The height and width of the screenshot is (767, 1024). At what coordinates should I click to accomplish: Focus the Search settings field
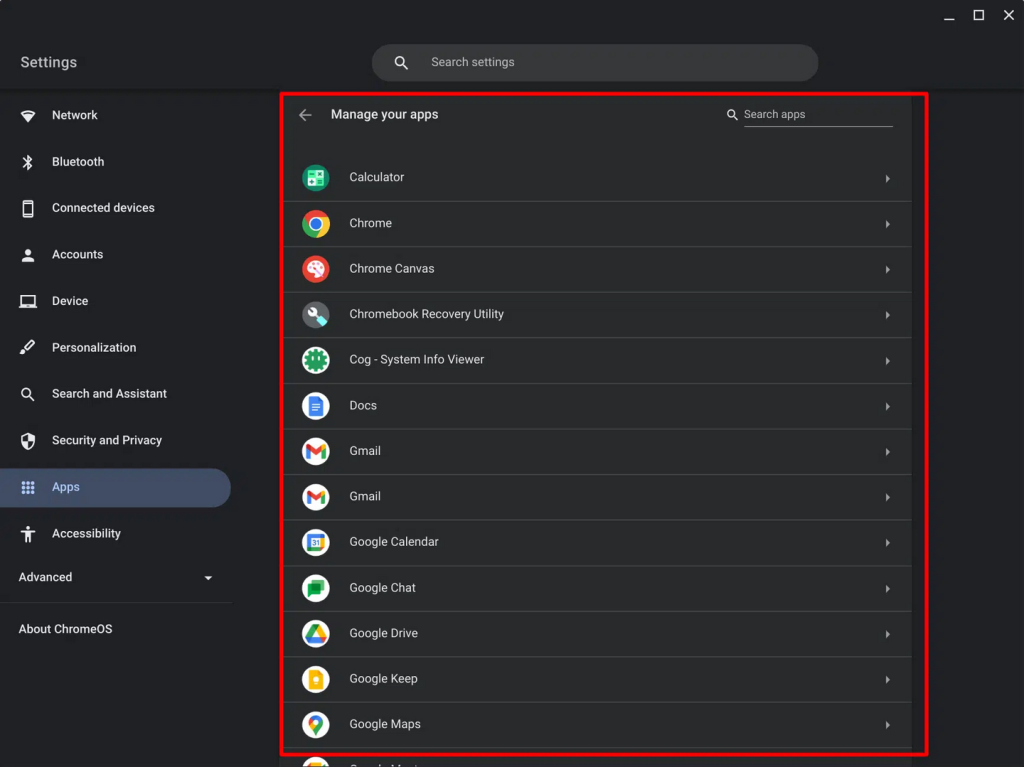[x=595, y=63]
